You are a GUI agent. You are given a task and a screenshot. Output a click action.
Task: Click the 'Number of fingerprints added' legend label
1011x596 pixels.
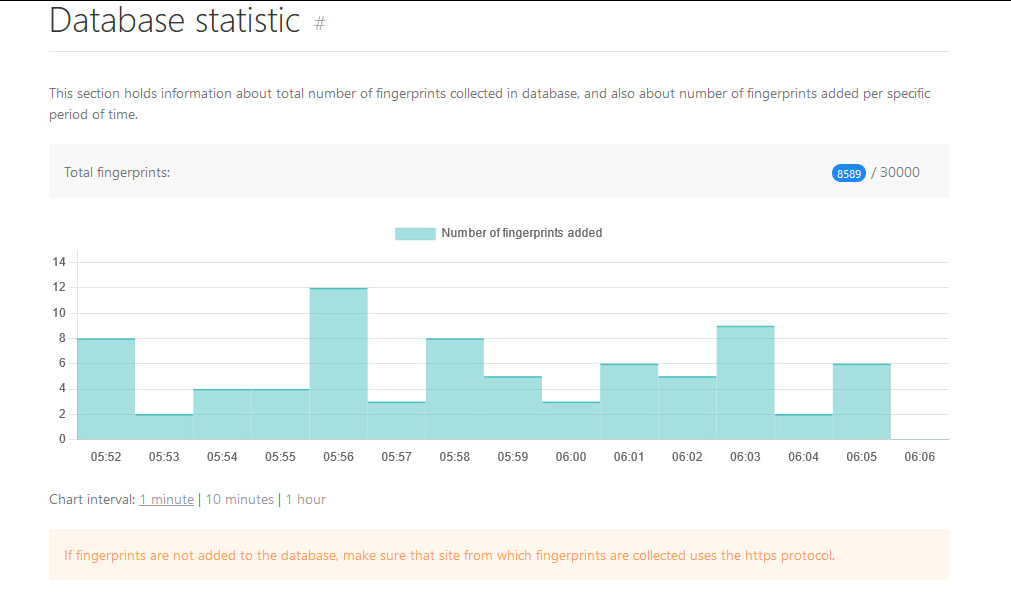pyautogui.click(x=521, y=233)
